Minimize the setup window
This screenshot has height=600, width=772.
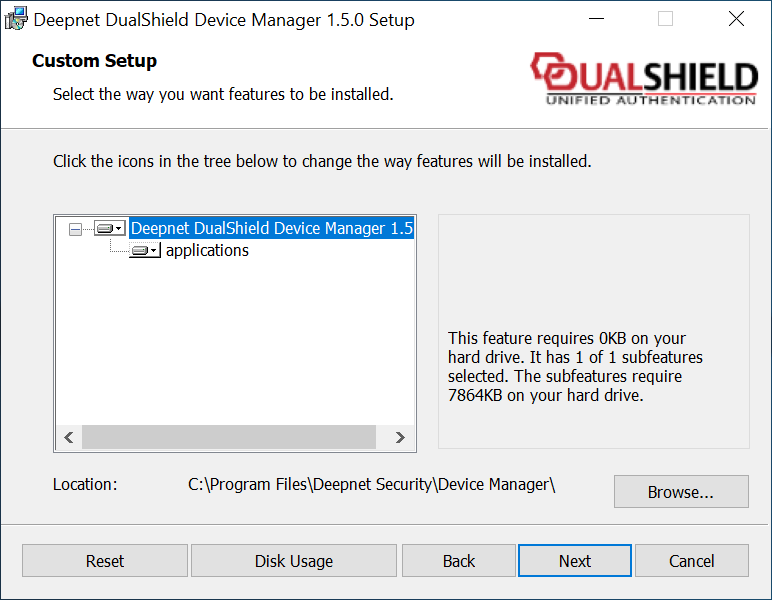click(x=596, y=19)
